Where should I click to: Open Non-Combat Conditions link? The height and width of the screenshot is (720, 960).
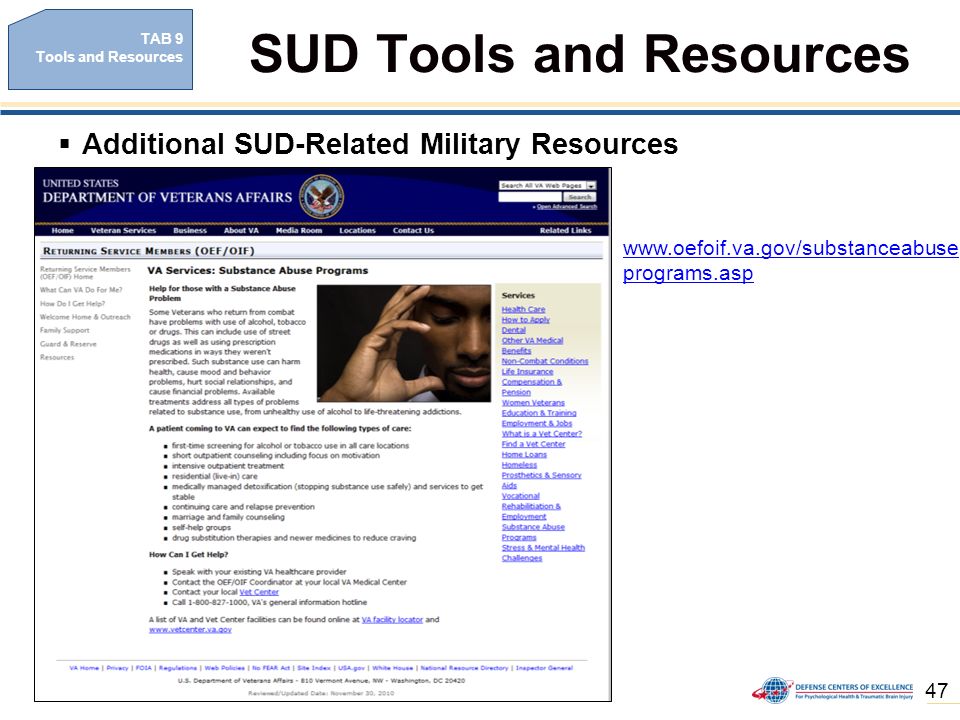[545, 362]
